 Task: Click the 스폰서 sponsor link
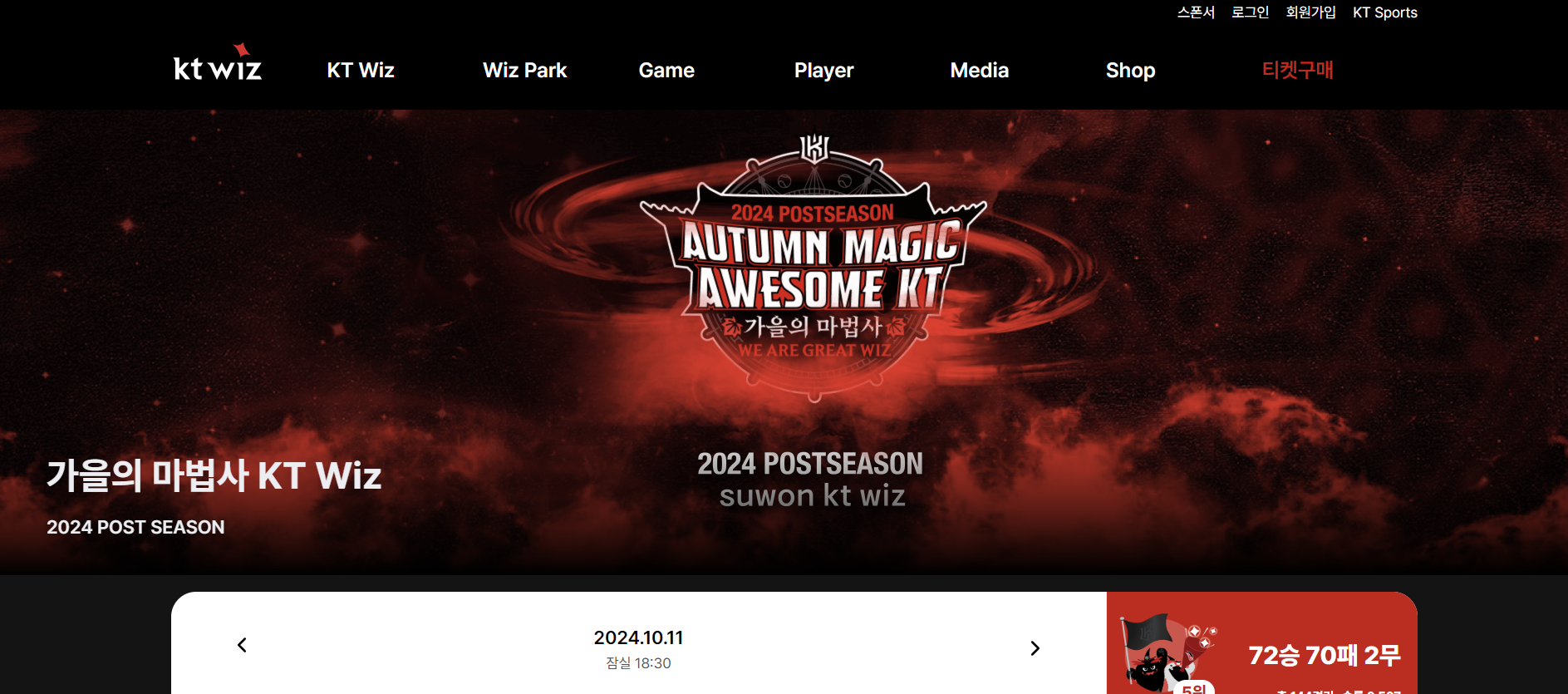(x=1196, y=12)
